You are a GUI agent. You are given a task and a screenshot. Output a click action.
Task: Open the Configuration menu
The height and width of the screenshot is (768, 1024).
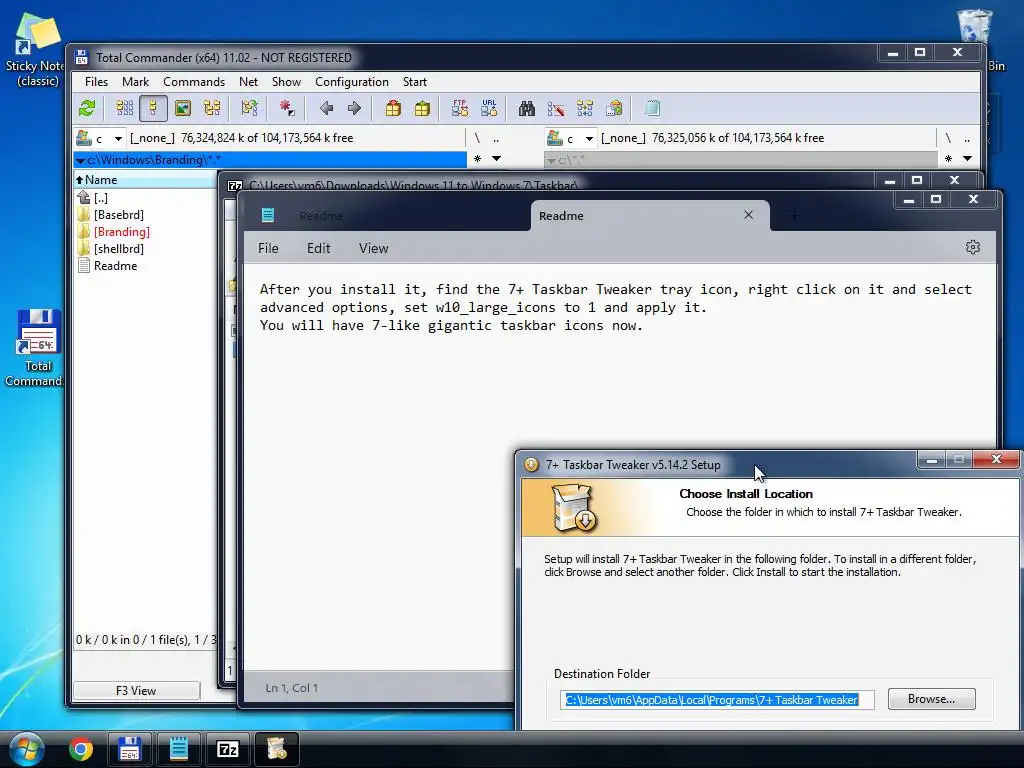(351, 82)
